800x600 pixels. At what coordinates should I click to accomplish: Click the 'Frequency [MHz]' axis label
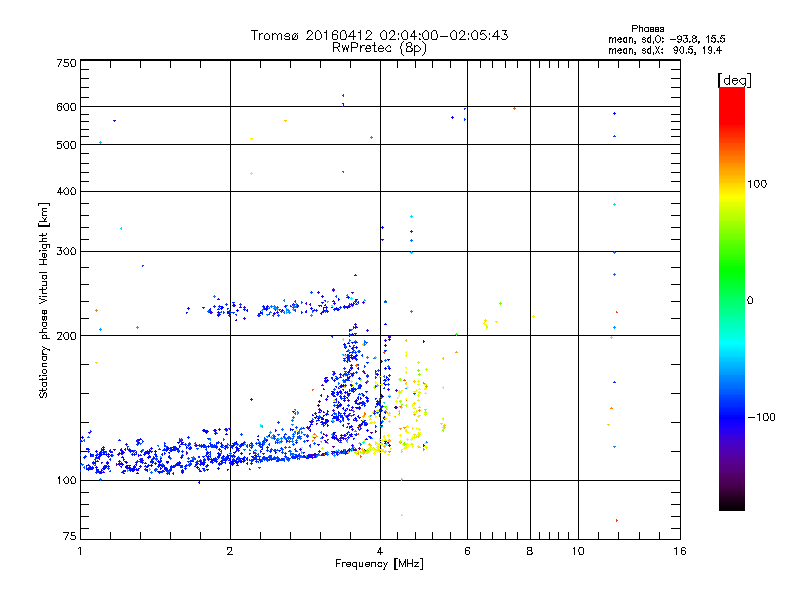[x=379, y=564]
